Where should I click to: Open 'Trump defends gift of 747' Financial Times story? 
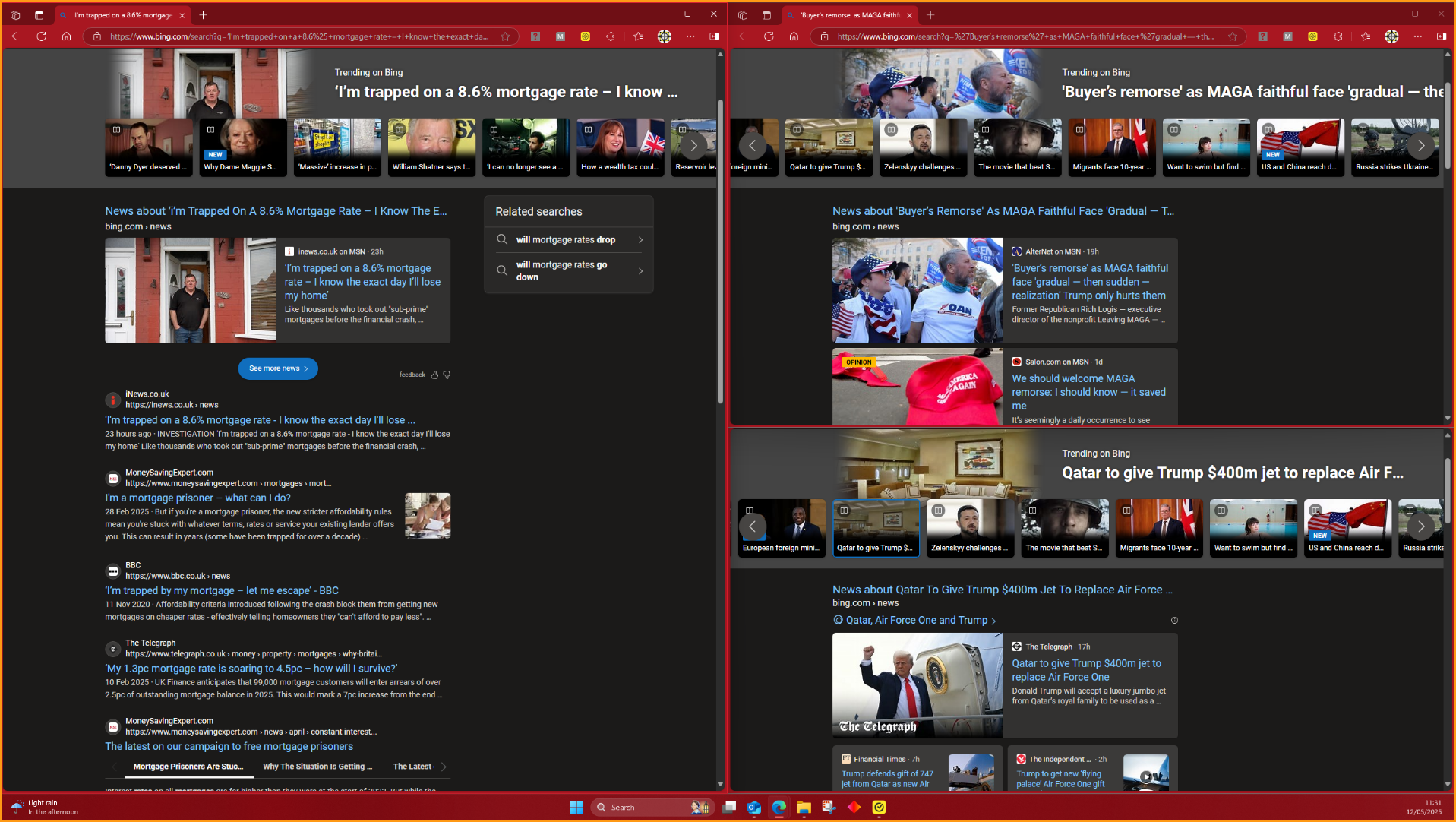(x=887, y=779)
